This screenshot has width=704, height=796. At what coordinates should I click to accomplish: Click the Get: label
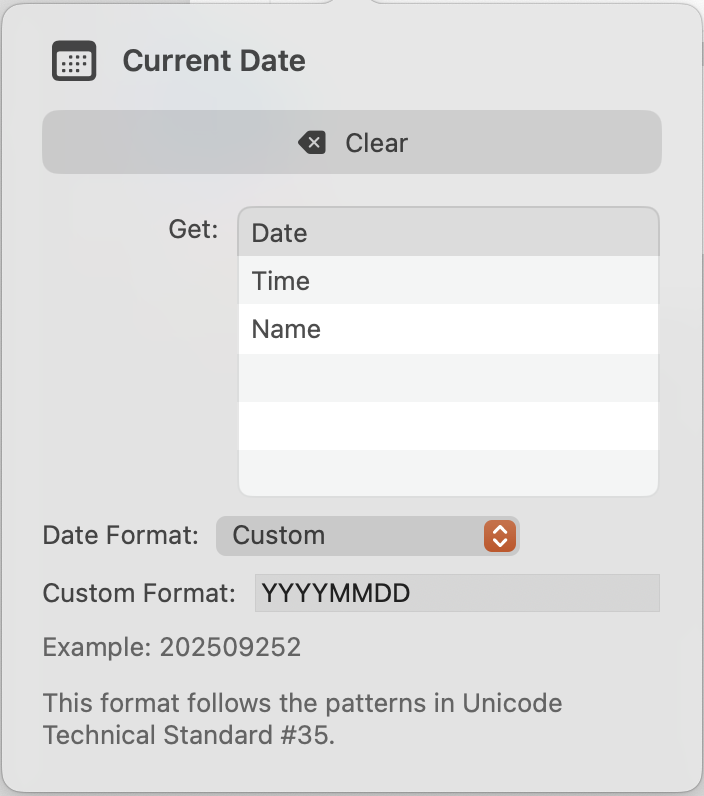tap(193, 230)
